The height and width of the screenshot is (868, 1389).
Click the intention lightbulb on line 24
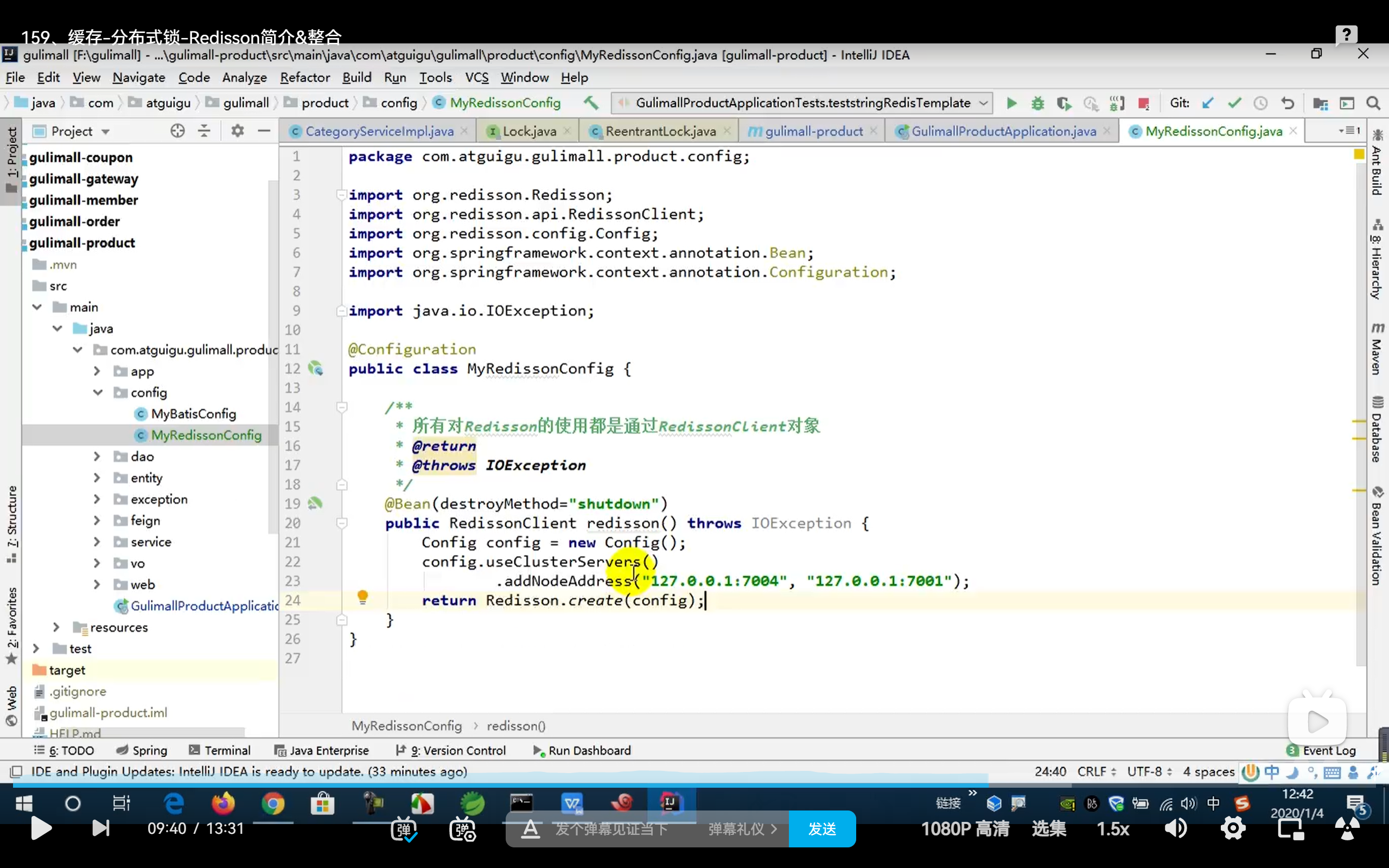pyautogui.click(x=362, y=597)
